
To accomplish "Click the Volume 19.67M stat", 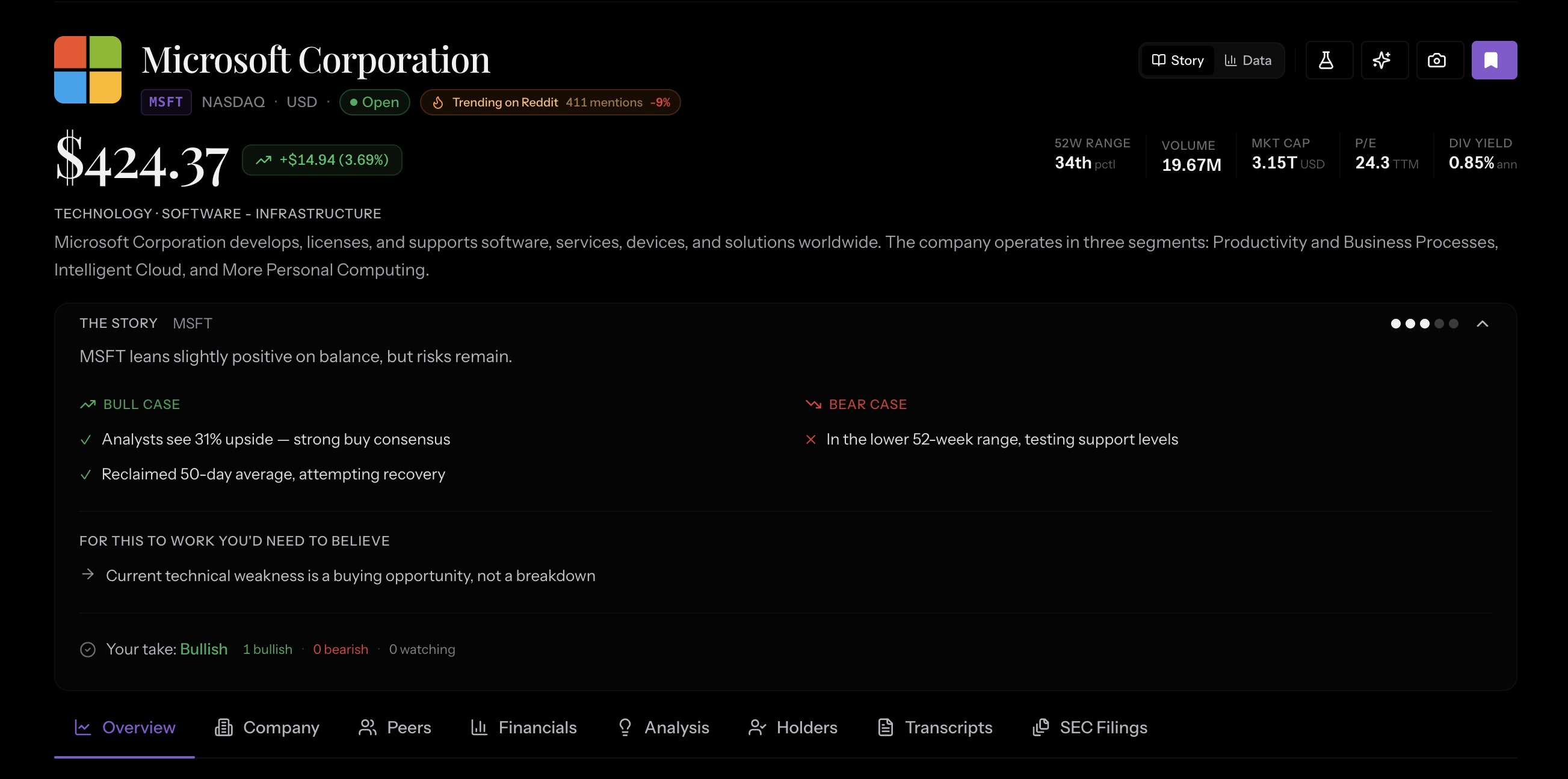I will (x=1191, y=156).
